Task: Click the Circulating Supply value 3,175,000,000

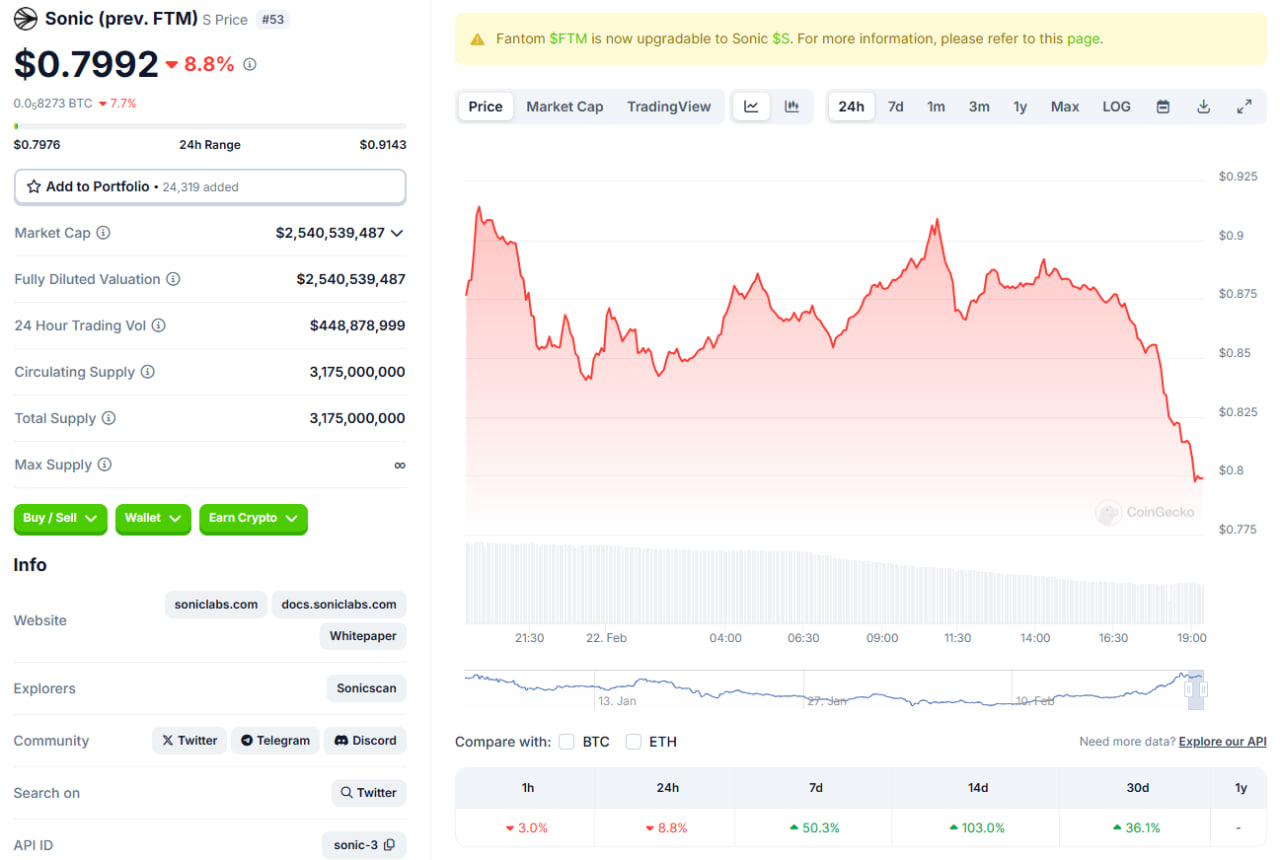Action: click(x=358, y=372)
